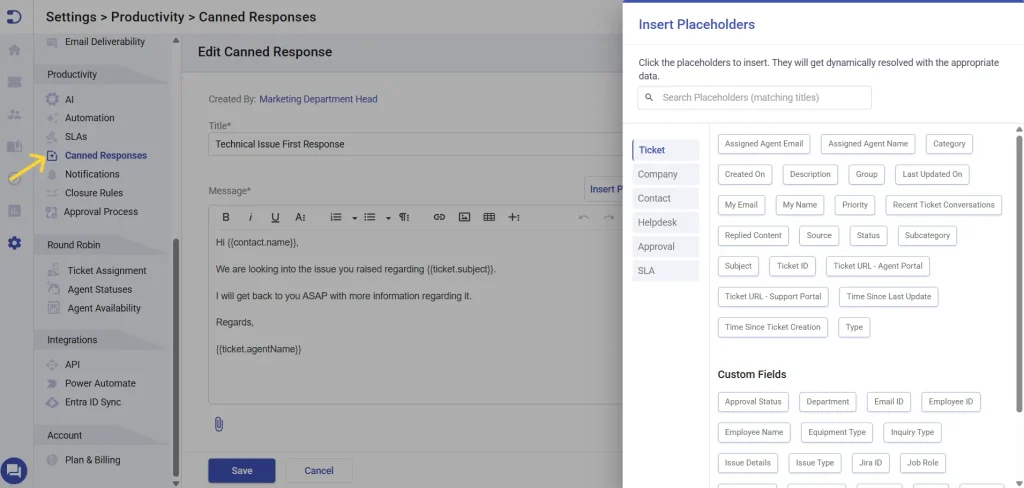
Task: Insert image in message editor
Action: coord(464,217)
